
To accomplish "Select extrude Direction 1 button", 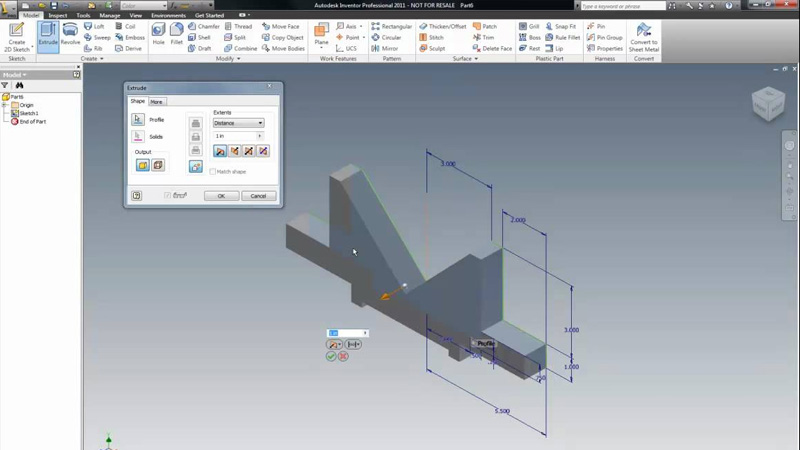I will pos(220,151).
